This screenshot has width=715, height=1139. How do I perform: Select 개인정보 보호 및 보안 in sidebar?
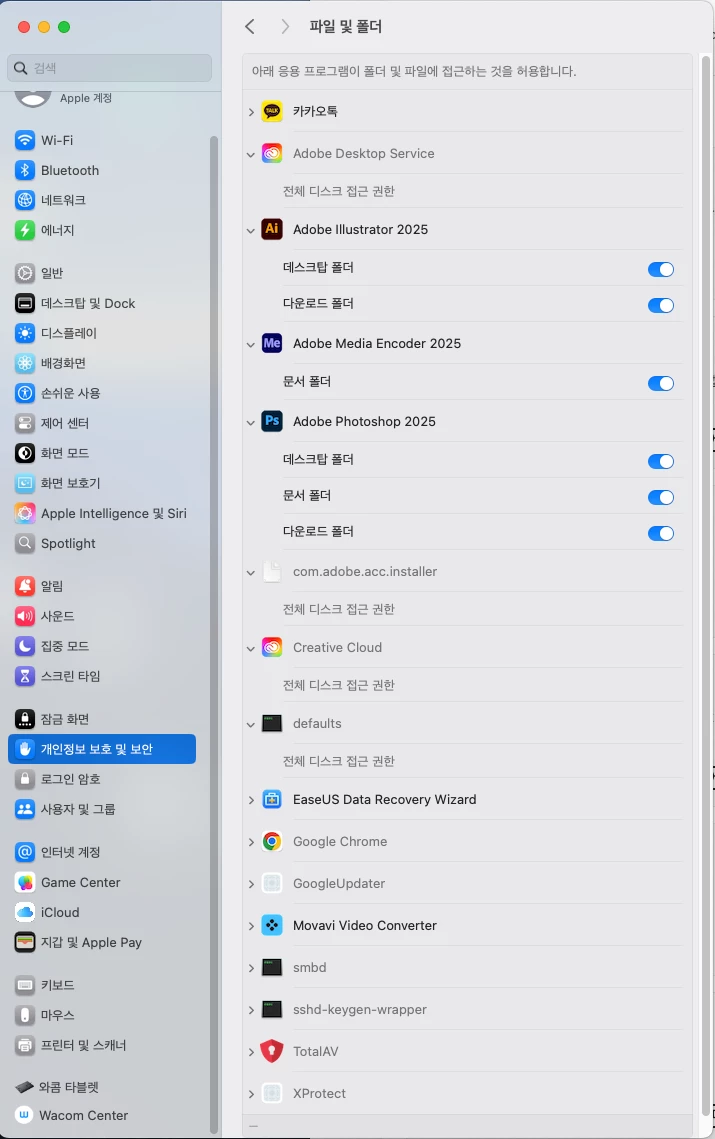coord(102,749)
